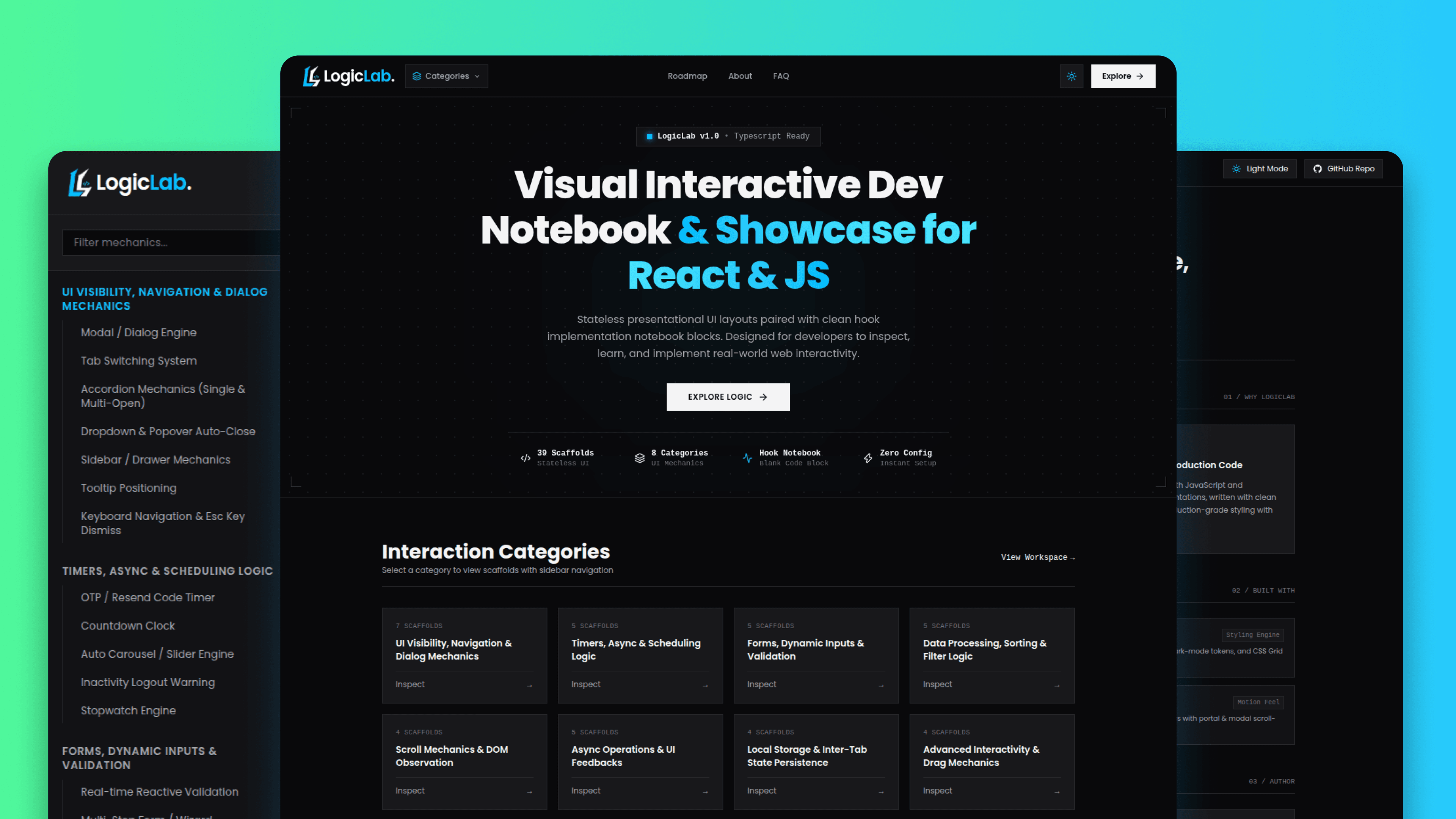Collapse Timers, Async & Scheduling Logic section
Image resolution: width=1456 pixels, height=819 pixels.
(167, 571)
